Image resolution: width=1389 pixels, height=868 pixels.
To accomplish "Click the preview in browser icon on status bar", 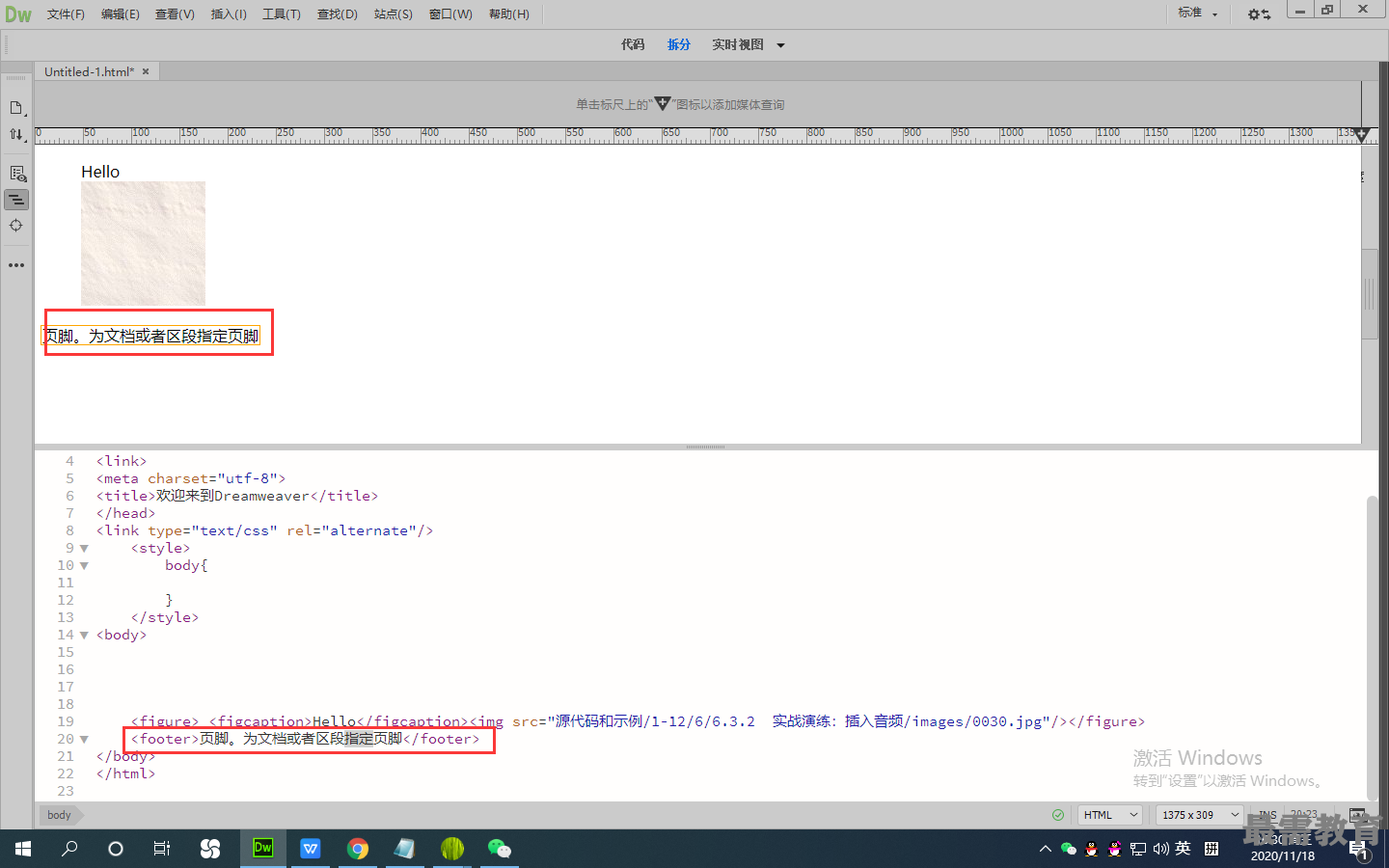I will pos(1357,815).
